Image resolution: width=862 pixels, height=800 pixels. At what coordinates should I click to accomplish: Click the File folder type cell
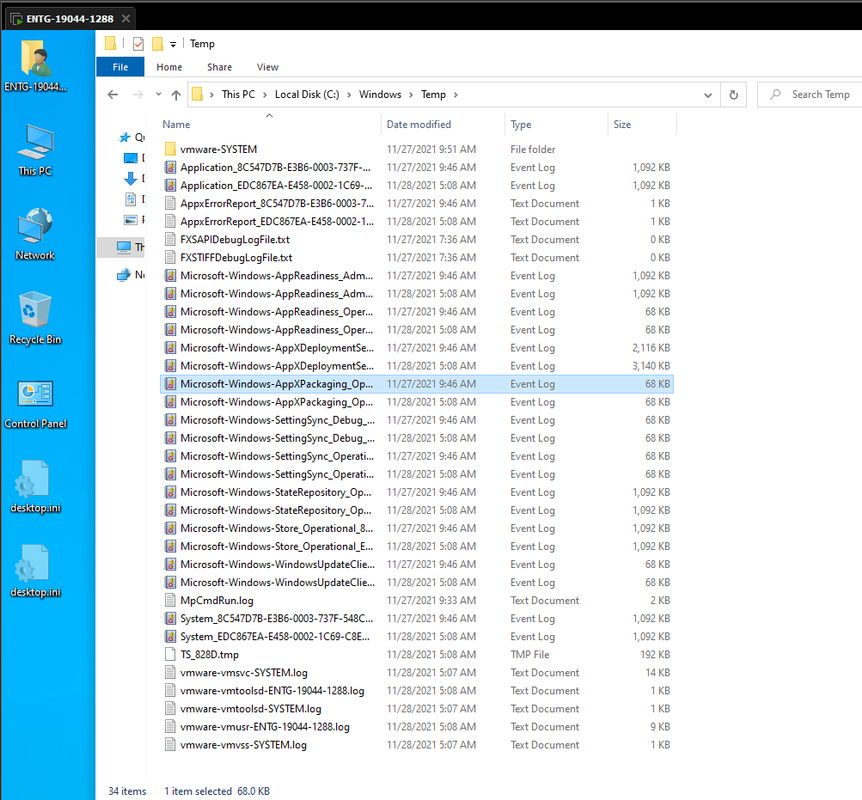pos(533,150)
